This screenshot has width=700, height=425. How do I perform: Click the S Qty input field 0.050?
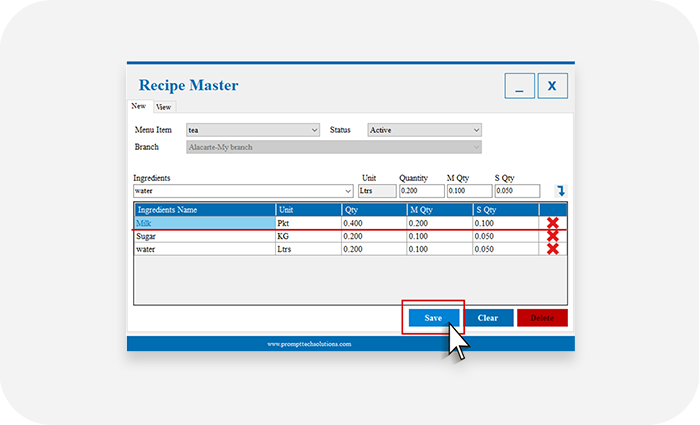(x=517, y=191)
